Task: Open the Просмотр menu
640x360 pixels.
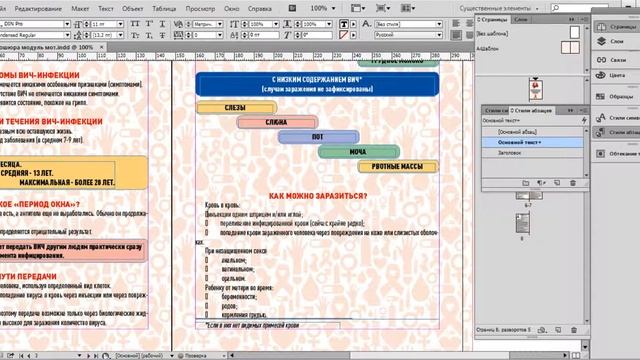Action: pyautogui.click(x=200, y=8)
